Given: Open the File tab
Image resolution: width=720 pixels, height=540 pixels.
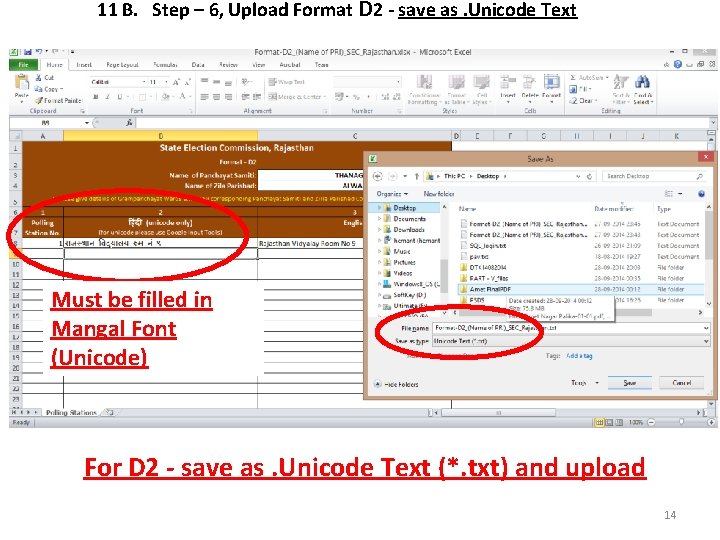Looking at the screenshot, I should pos(24,65).
